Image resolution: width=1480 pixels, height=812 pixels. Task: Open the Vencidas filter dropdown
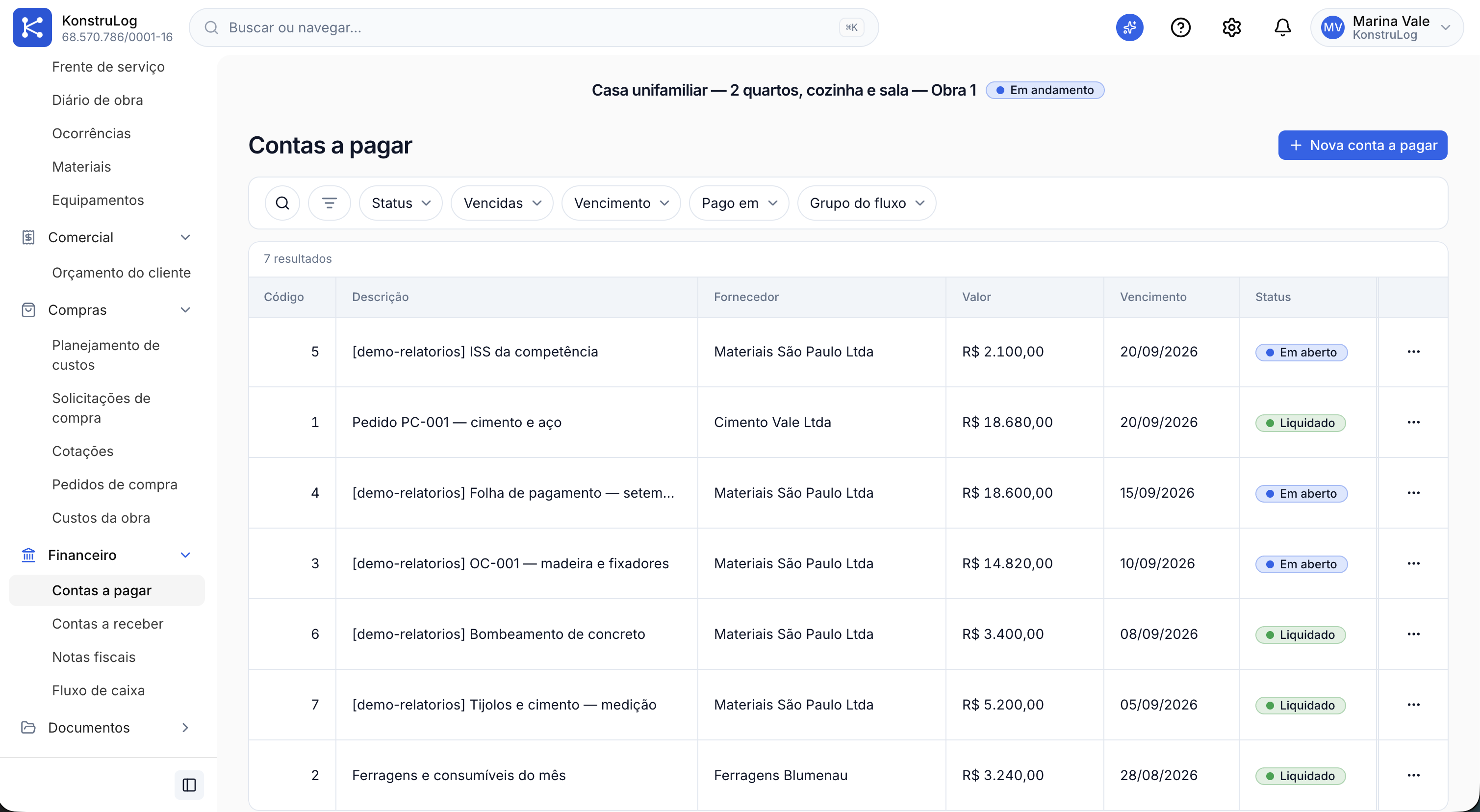(x=502, y=203)
